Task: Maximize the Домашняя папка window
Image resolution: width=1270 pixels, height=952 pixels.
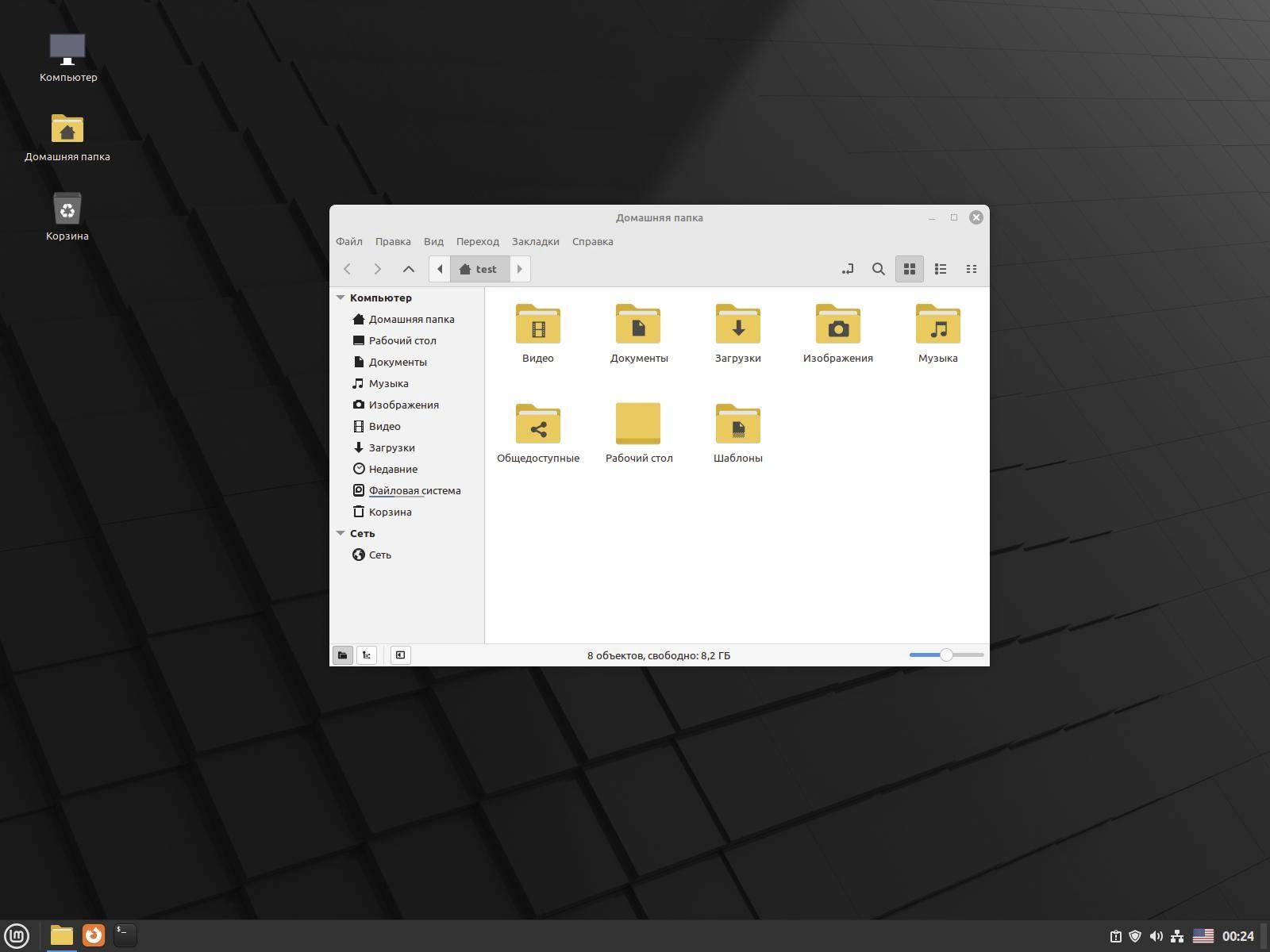Action: coord(954,217)
